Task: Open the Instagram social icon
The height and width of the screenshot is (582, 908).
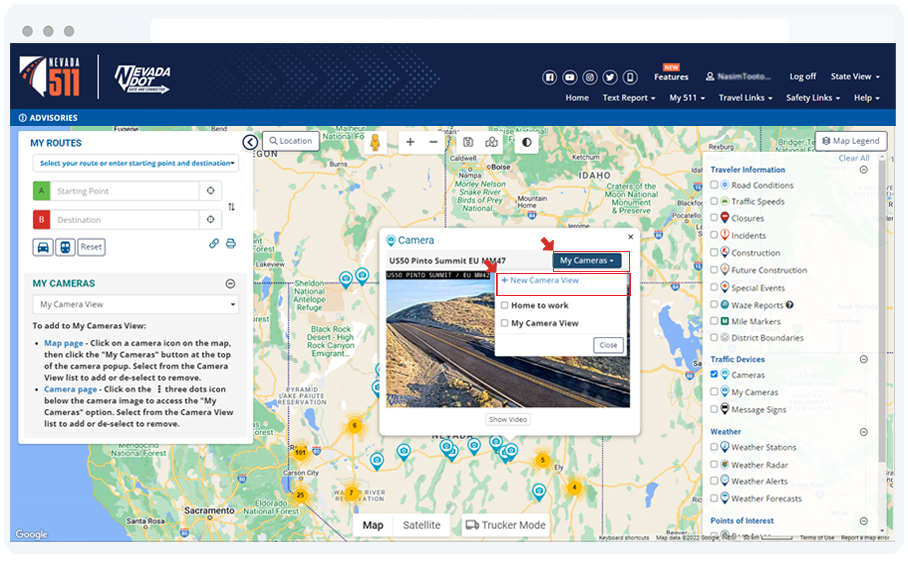Action: [x=590, y=77]
